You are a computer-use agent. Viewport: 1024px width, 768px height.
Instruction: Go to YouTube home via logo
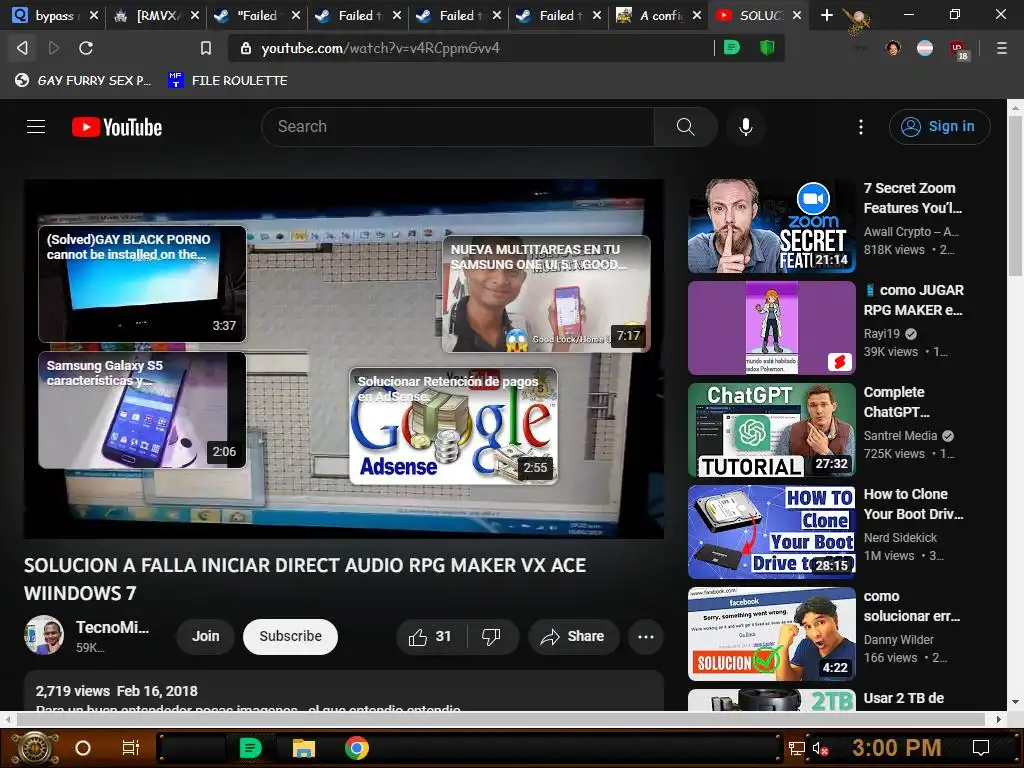click(x=117, y=127)
